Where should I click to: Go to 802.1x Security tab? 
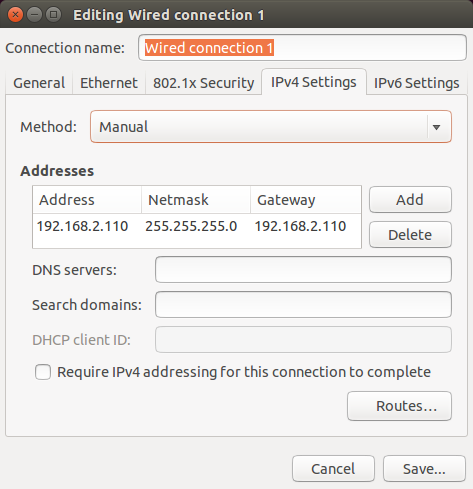click(203, 83)
